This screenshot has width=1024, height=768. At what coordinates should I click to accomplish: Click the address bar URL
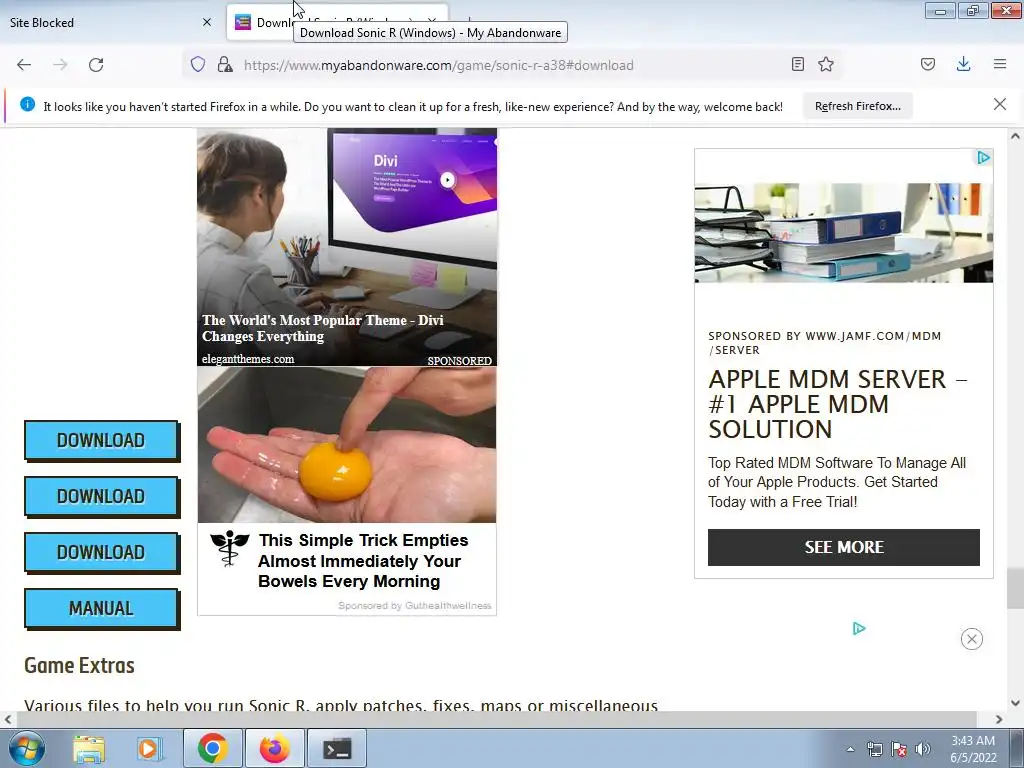pos(438,65)
